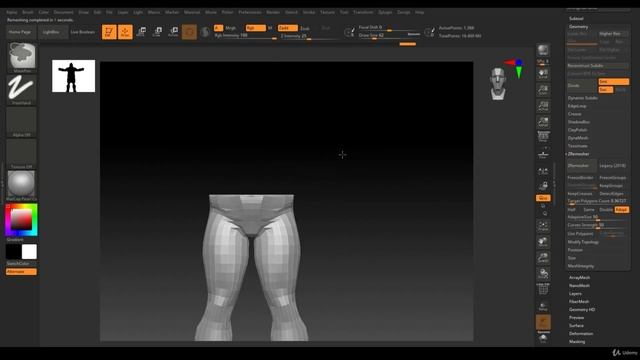Click the sculptris sphere icon in toolbar
The image size is (640, 360).
(205, 32)
